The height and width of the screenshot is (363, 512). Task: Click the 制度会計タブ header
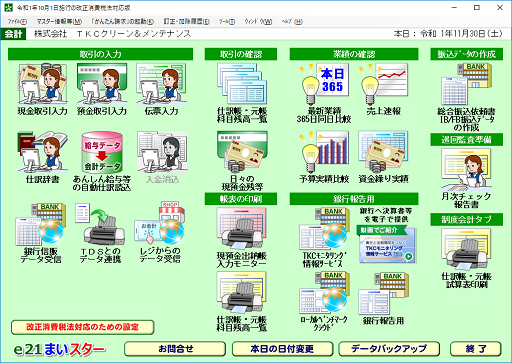pos(466,219)
